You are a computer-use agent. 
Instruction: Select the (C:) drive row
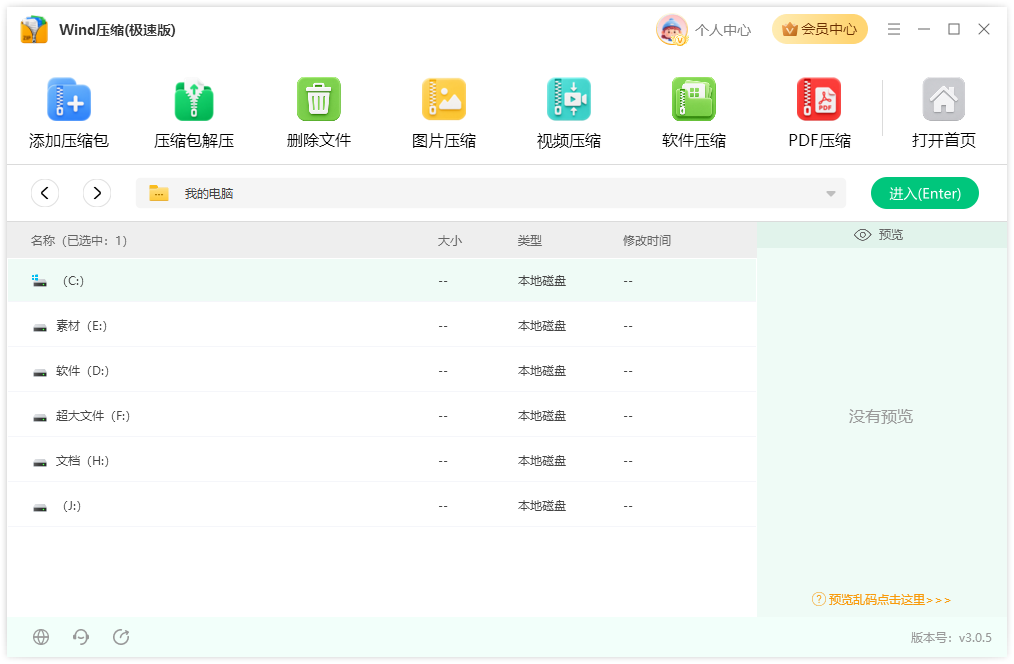pos(382,281)
